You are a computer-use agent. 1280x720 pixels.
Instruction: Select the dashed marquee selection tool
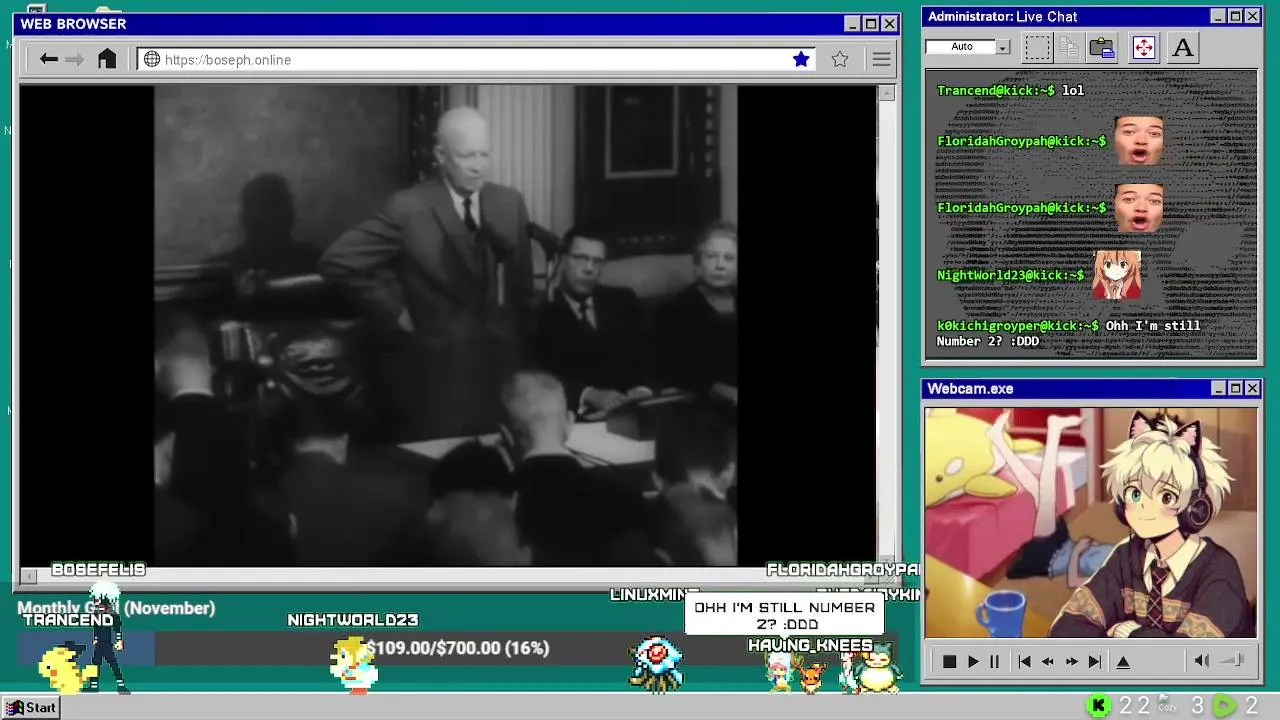coord(1038,47)
